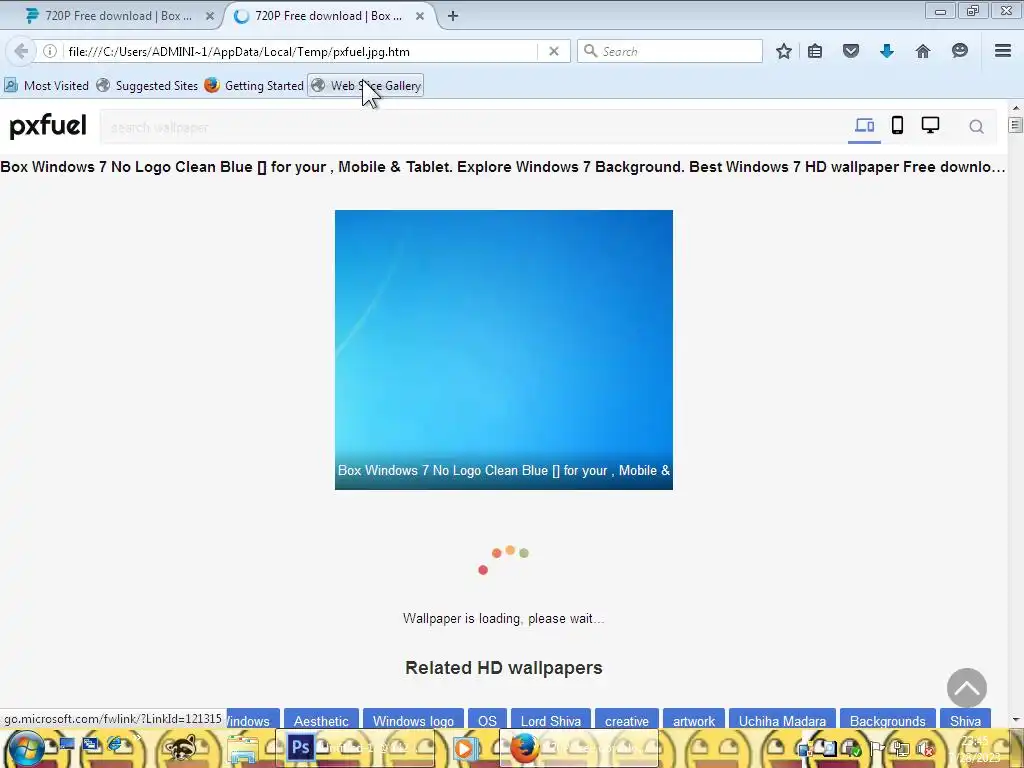Viewport: 1024px width, 768px height.
Task: Open a new tab with the plus button
Action: tap(453, 16)
